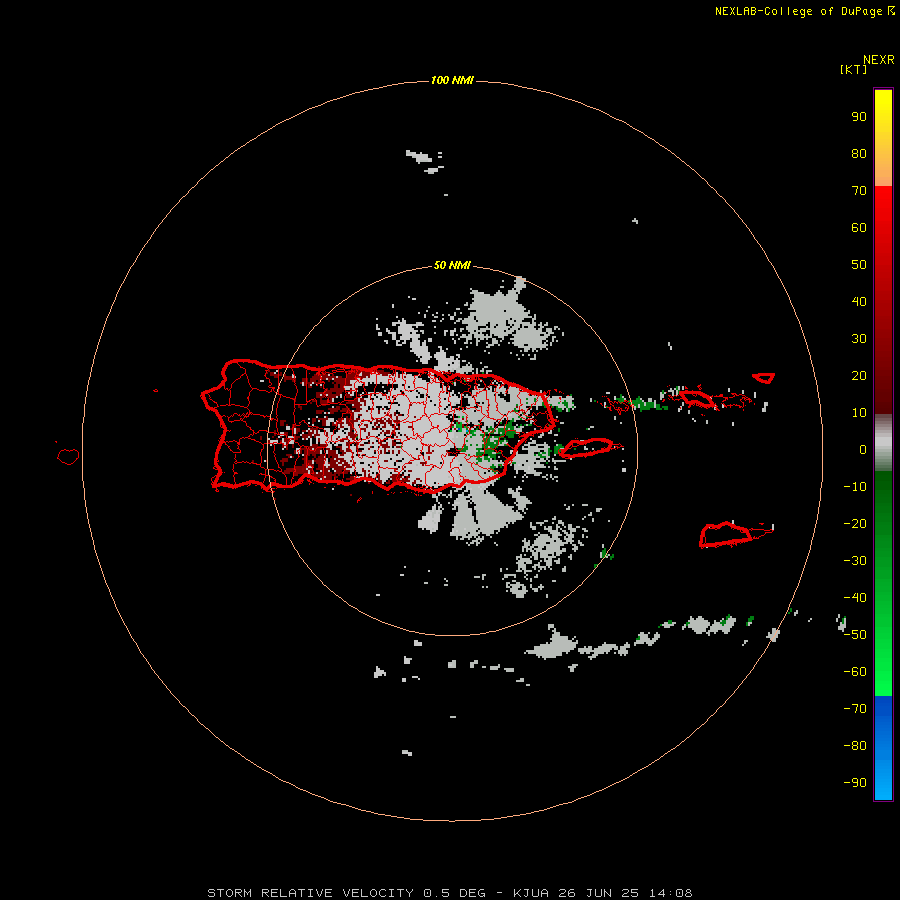Image resolution: width=900 pixels, height=900 pixels.
Task: Click the gray zero-velocity segment of color bar
Action: 883,443
